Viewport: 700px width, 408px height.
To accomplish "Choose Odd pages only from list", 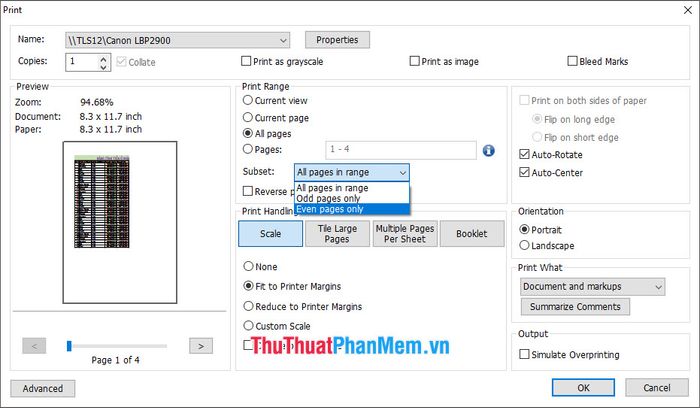I will click(352, 198).
